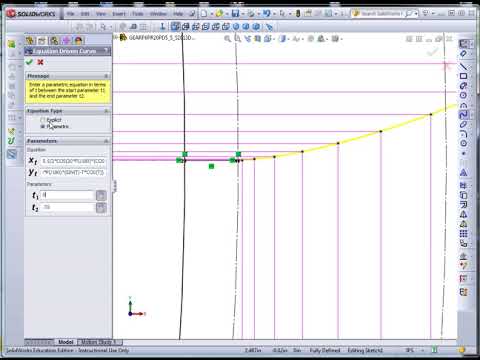The width and height of the screenshot is (480, 360).
Task: Select the Sketch Fillet tool
Action: point(463,134)
